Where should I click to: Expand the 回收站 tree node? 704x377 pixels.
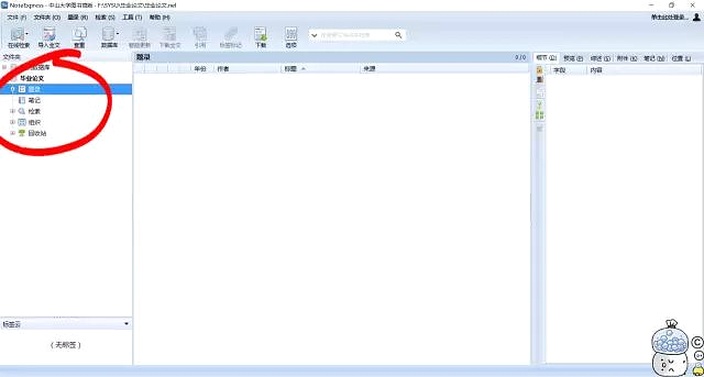13,133
